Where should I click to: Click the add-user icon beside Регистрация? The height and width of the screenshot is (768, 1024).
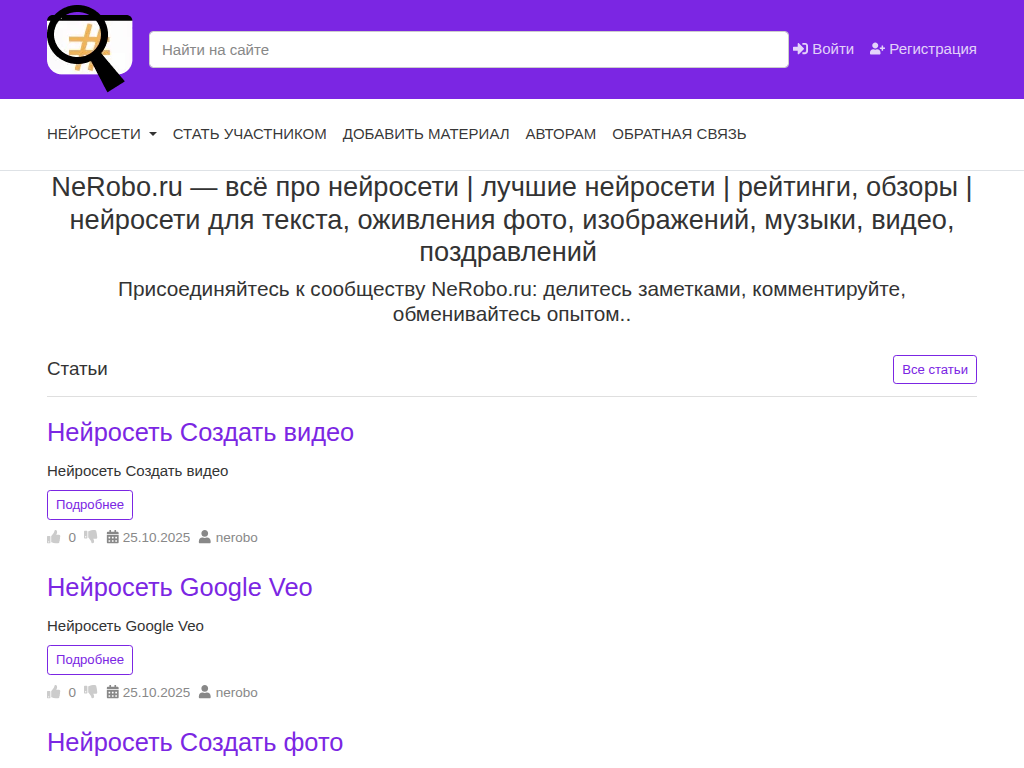(875, 47)
